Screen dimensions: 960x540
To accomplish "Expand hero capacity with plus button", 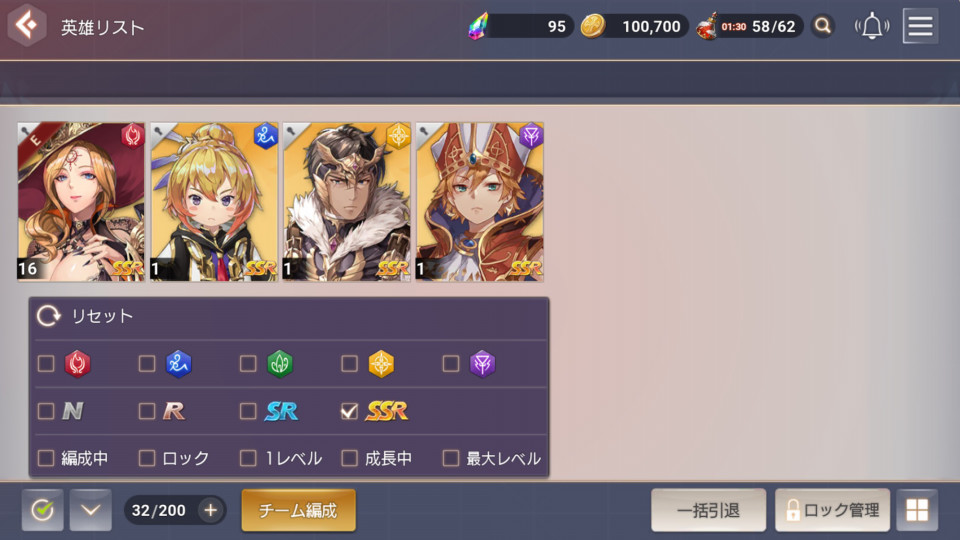I will point(210,510).
